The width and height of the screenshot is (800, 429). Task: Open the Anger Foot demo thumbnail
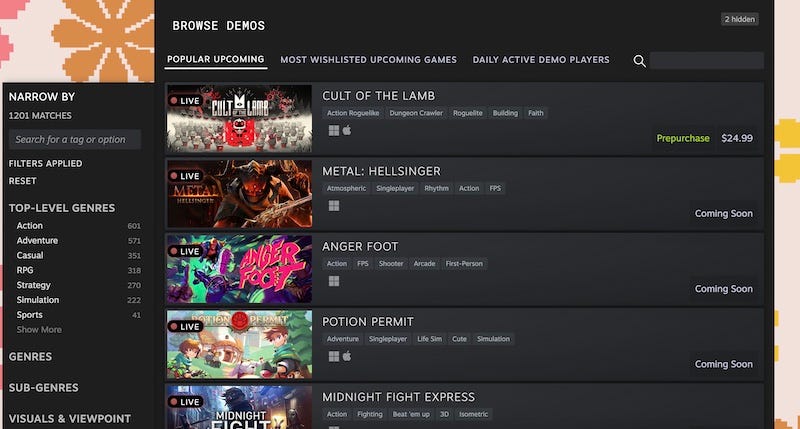(x=239, y=269)
